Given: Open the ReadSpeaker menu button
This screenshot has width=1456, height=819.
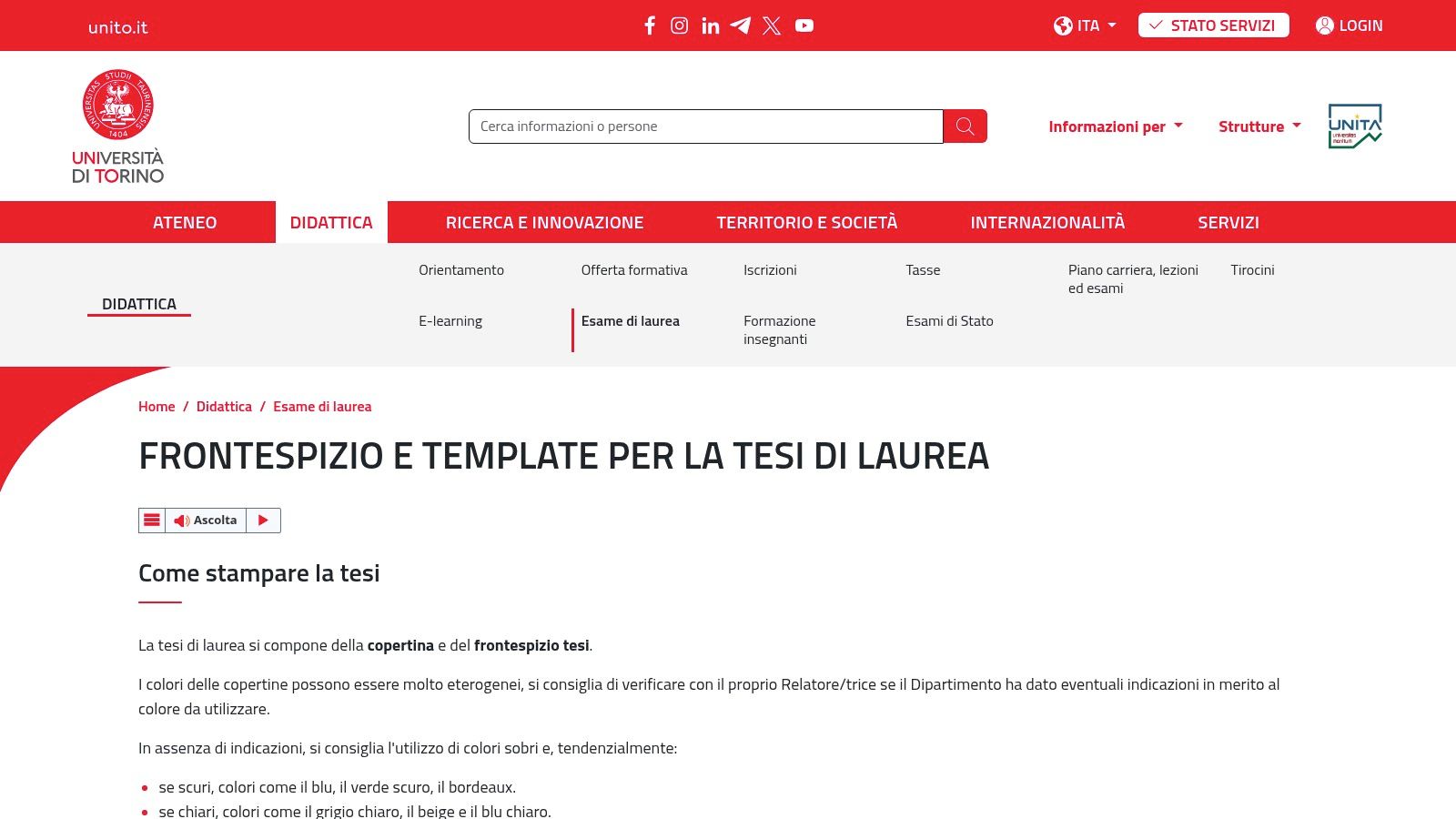Looking at the screenshot, I should coord(151,520).
